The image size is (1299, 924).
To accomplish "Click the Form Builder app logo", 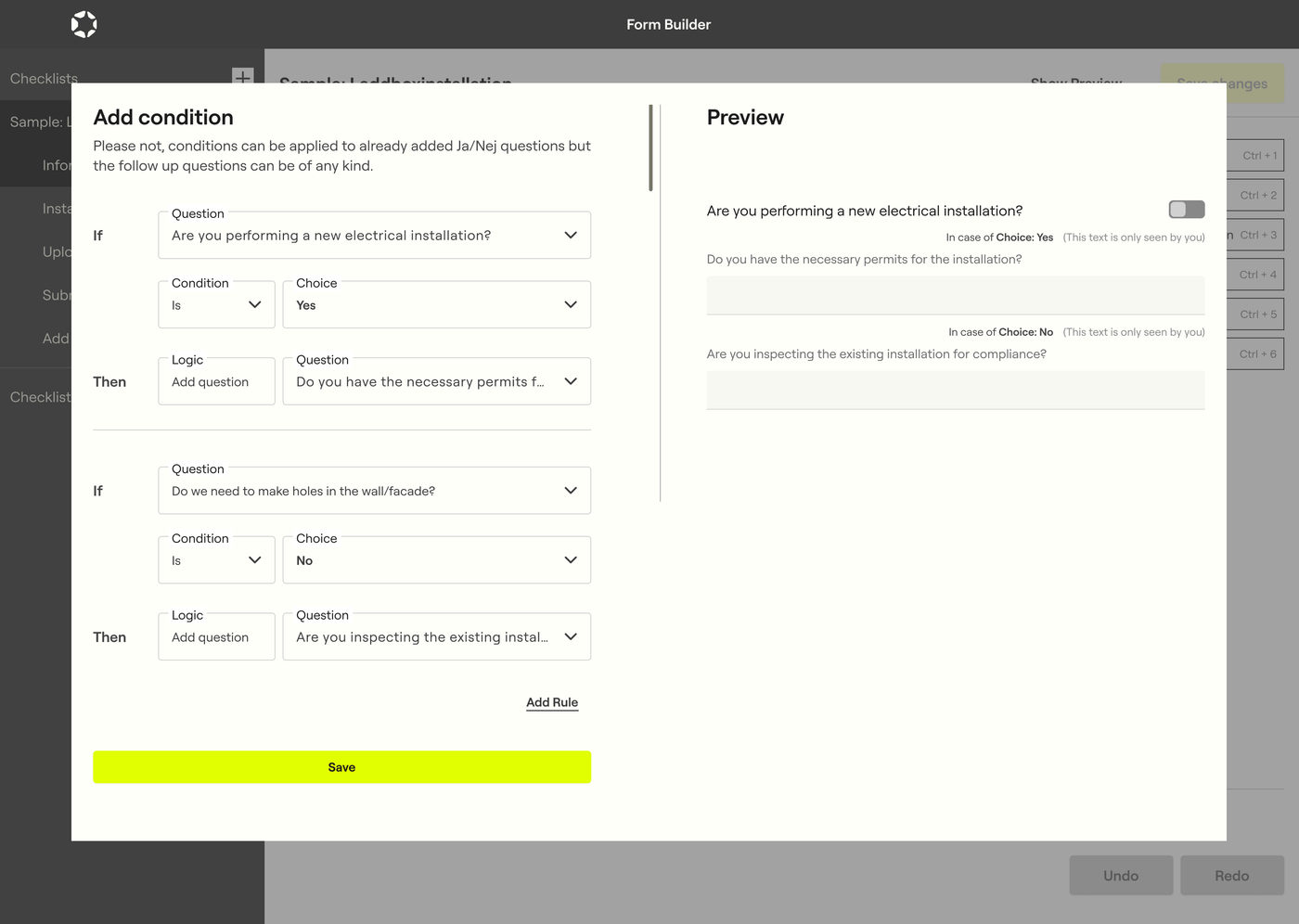I will pyautogui.click(x=84, y=24).
